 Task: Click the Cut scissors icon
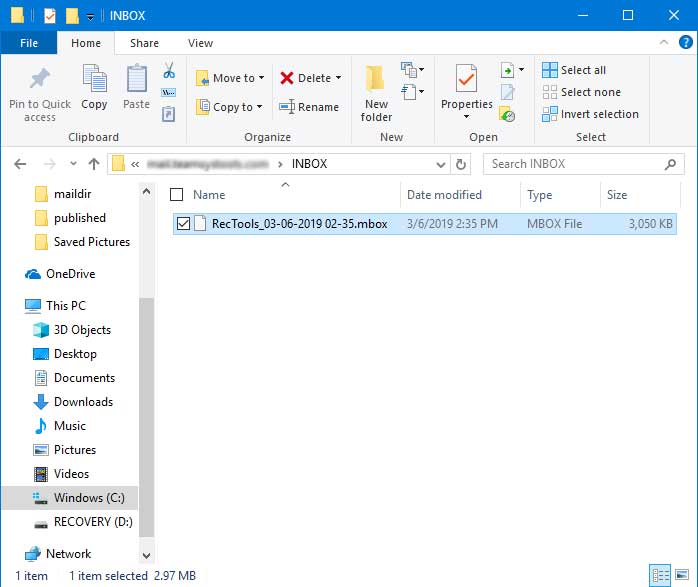168,71
